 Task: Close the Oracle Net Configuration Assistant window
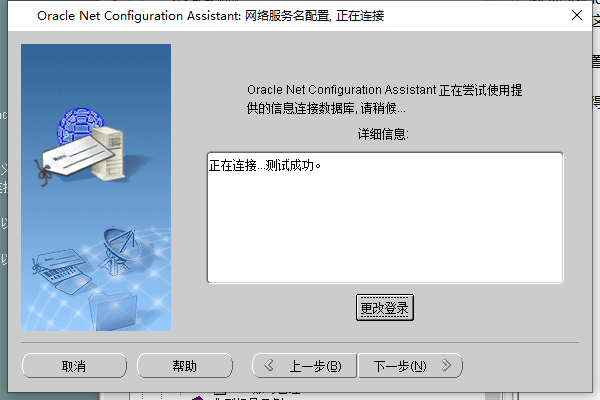click(x=577, y=15)
